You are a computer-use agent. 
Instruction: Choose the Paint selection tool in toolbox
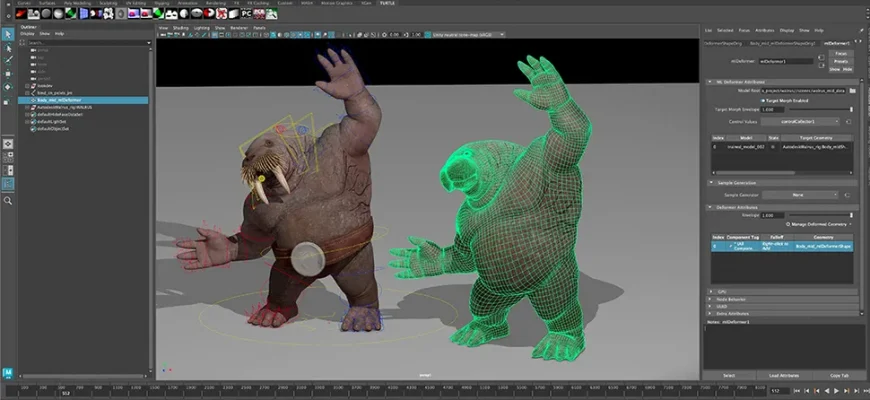click(x=8, y=60)
